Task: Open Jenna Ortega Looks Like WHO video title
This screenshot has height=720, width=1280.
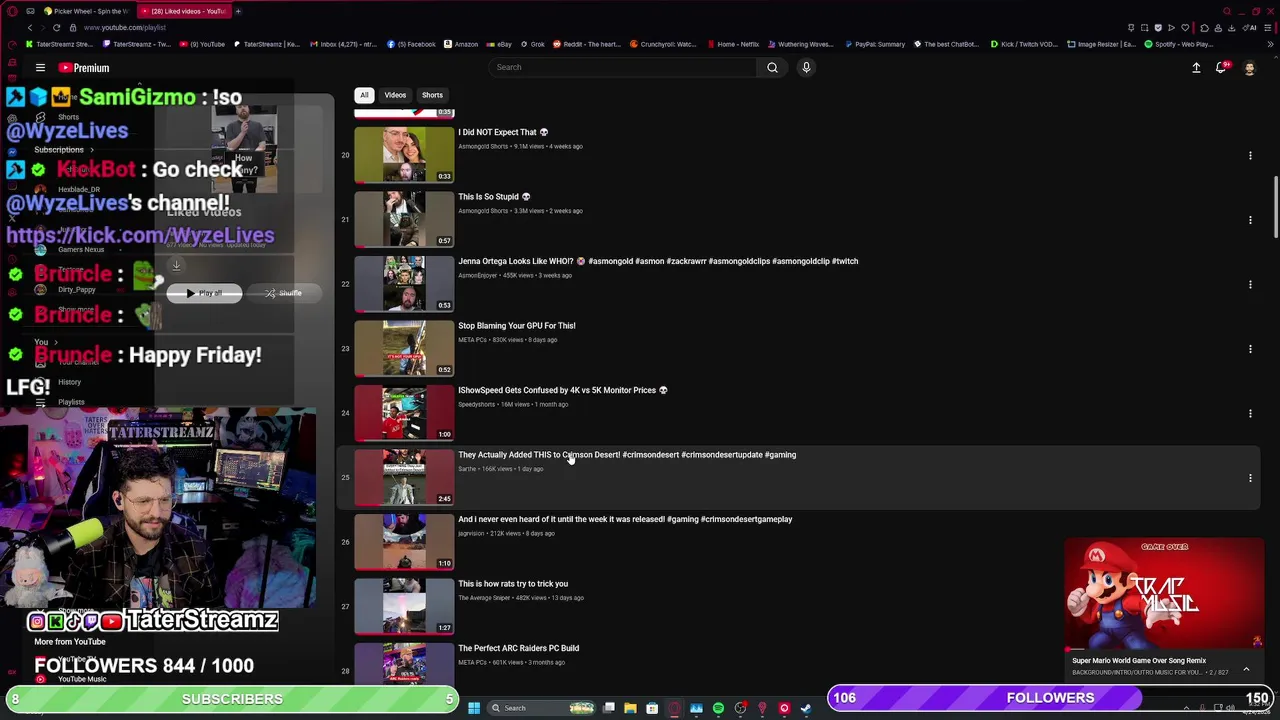Action: pos(658,261)
